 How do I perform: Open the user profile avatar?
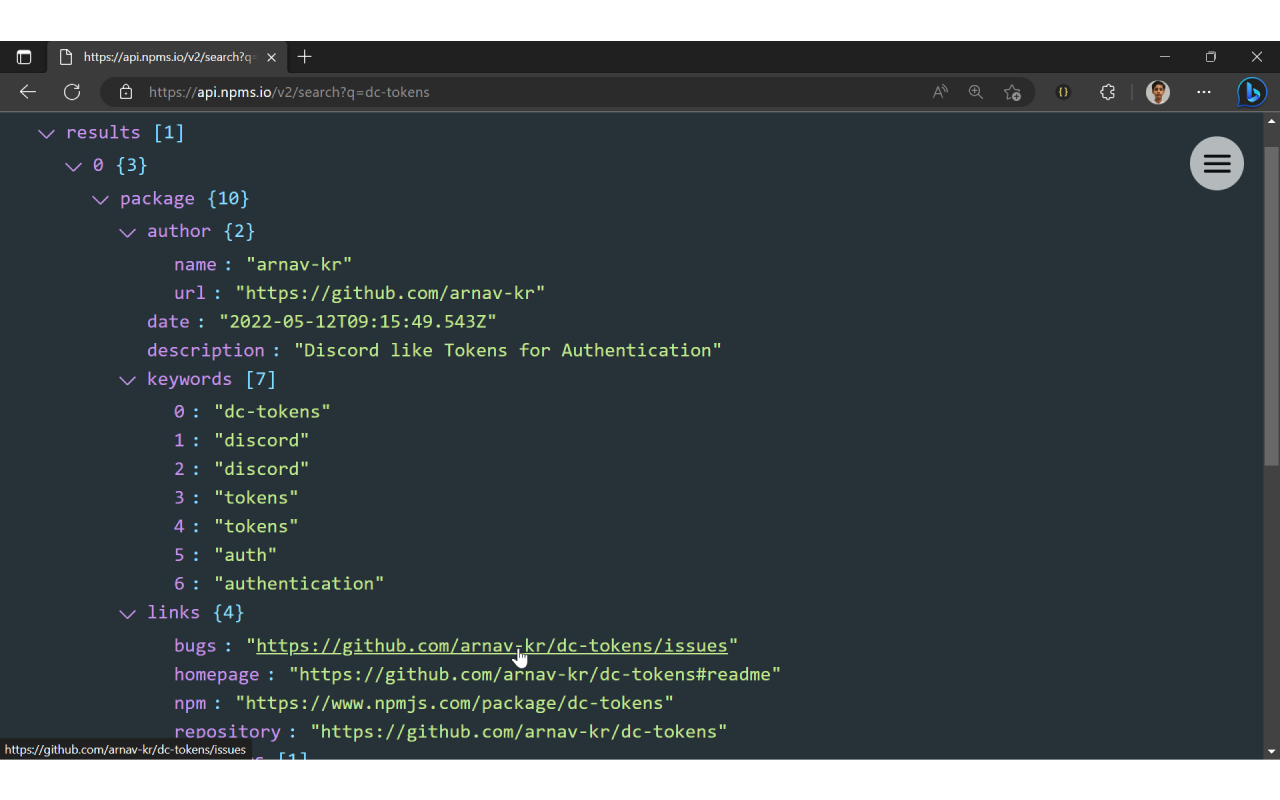1158,92
